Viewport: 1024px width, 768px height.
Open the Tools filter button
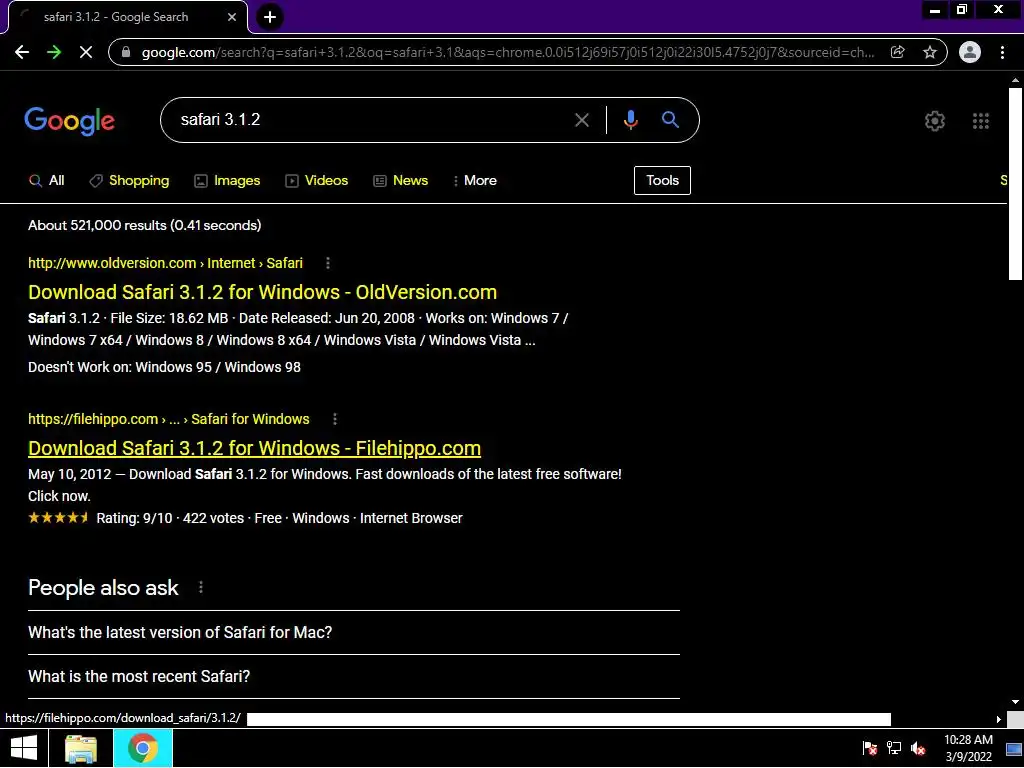(x=662, y=180)
